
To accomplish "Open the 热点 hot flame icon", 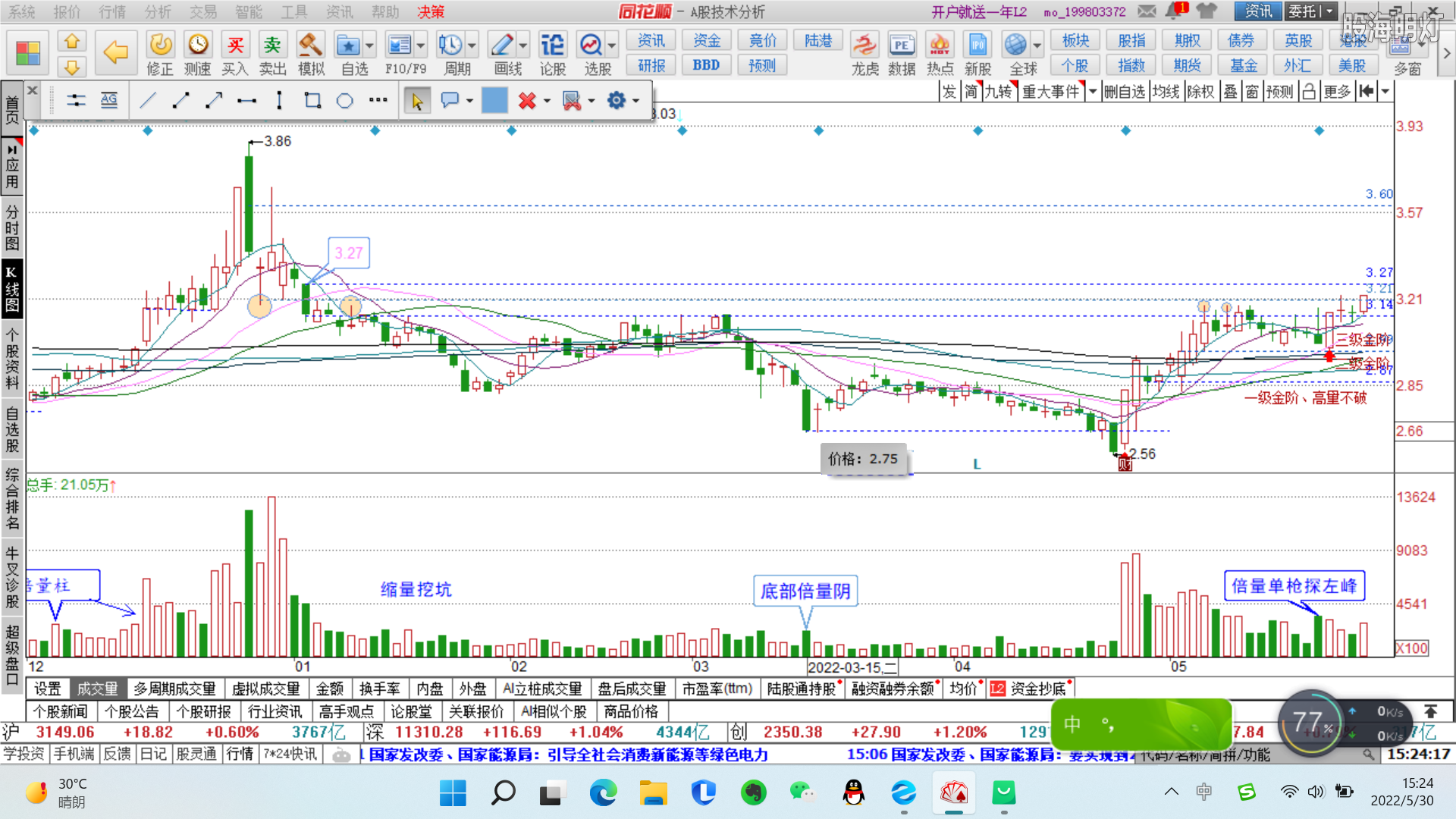I will pos(940,45).
